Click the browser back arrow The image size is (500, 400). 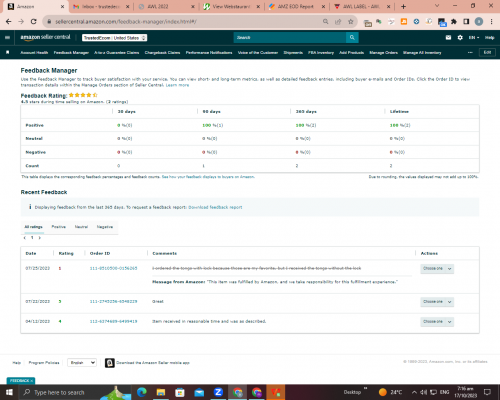[x=9, y=21]
